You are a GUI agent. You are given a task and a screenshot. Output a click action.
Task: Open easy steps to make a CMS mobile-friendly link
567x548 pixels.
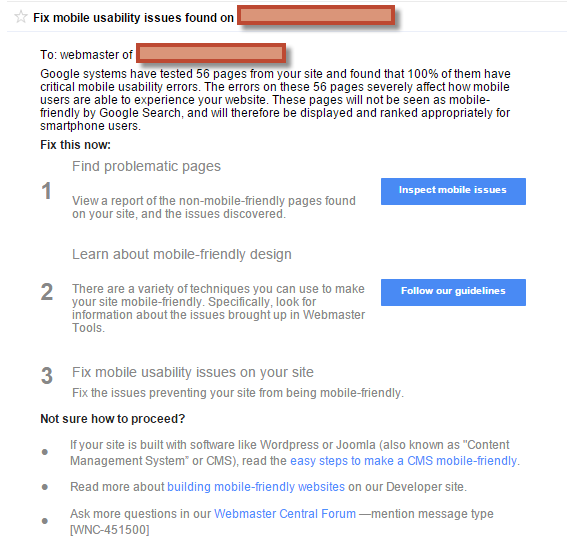(403, 460)
